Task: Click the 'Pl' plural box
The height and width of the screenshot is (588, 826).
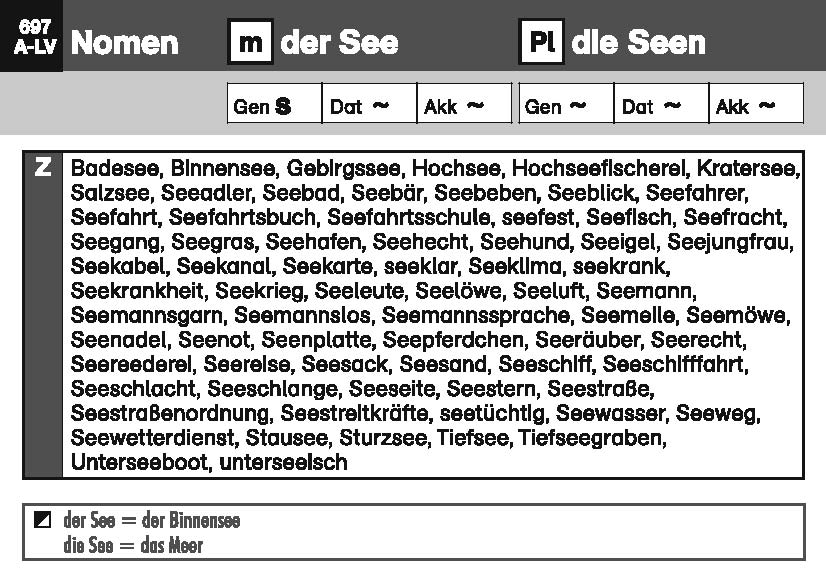Action: point(541,43)
